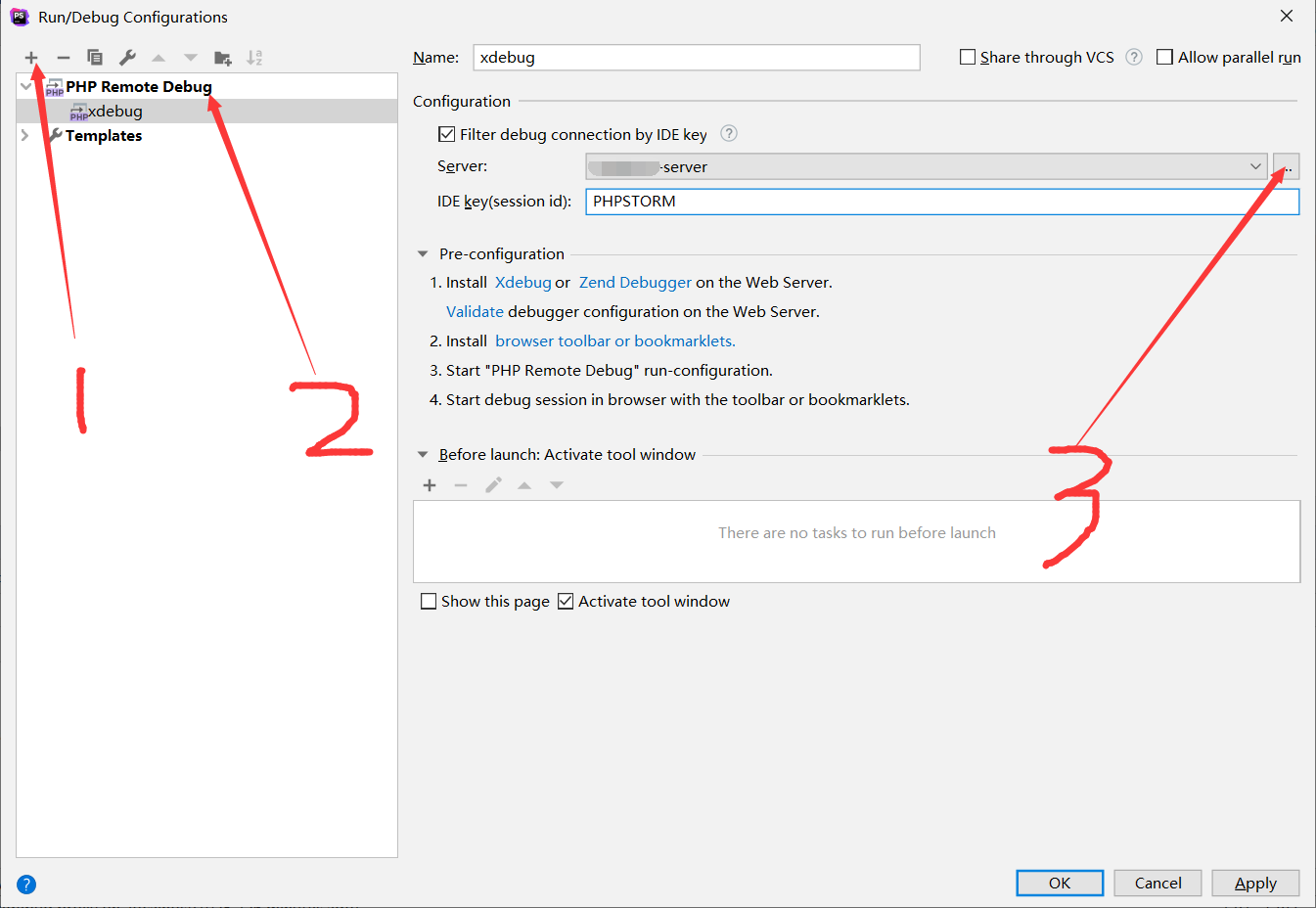
Task: Enable Allow parallel run checkbox
Action: [1164, 57]
